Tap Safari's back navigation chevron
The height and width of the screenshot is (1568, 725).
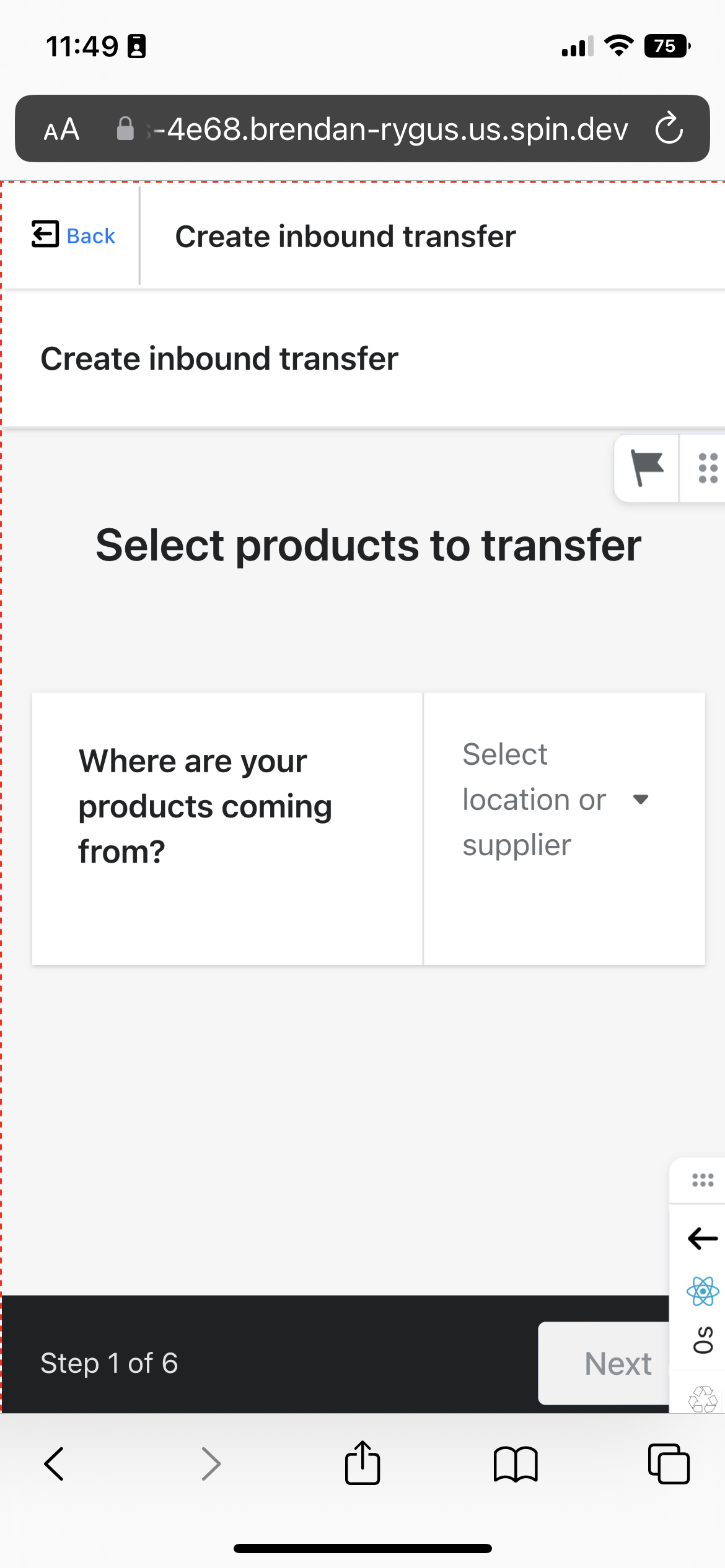coord(53,1465)
